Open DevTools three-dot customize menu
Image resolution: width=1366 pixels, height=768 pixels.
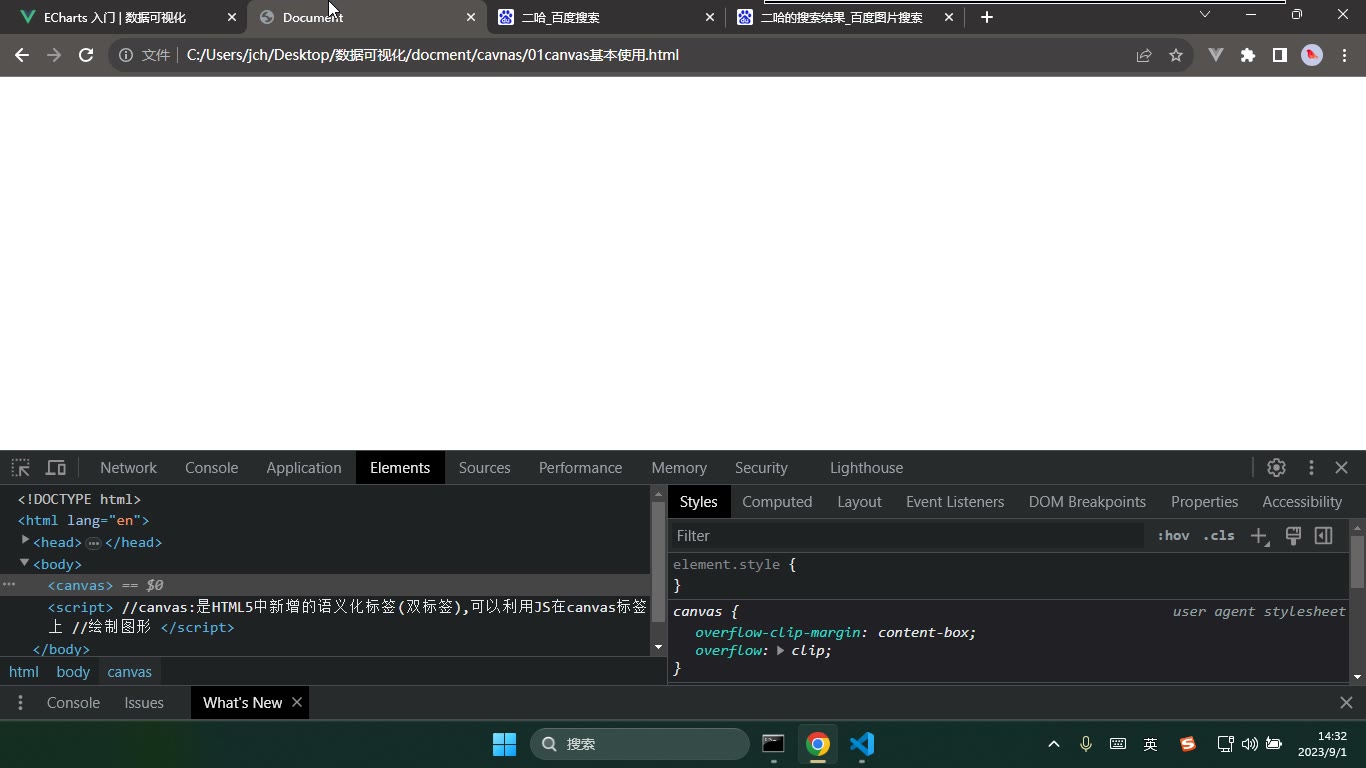(x=1311, y=467)
